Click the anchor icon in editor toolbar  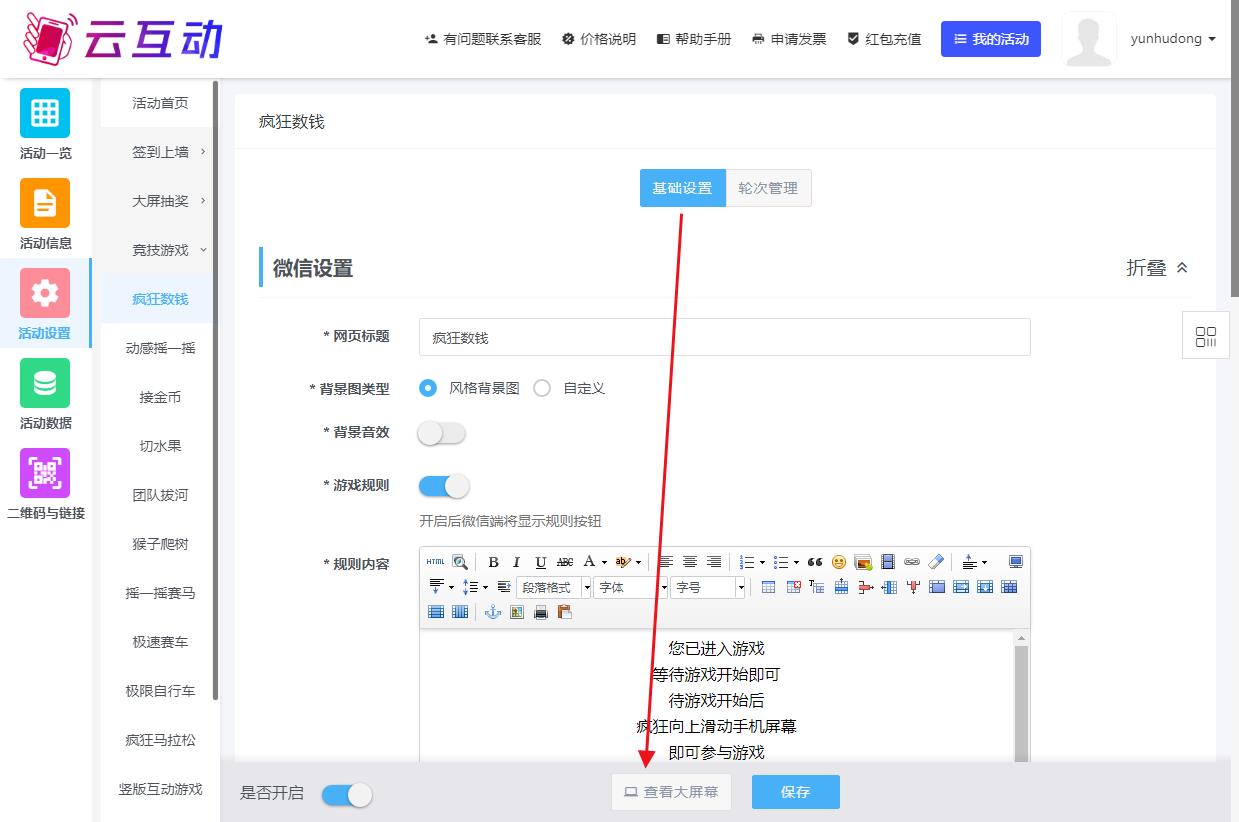point(492,612)
